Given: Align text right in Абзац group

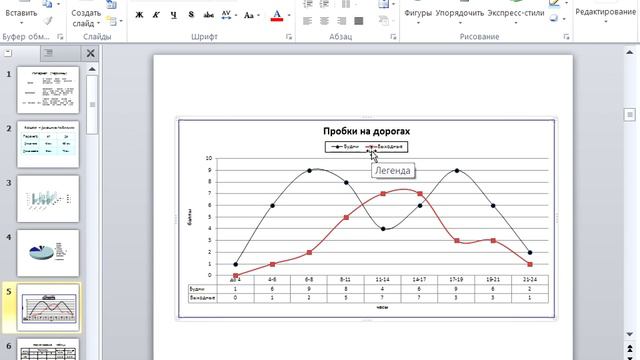Looking at the screenshot, I should pyautogui.click(x=342, y=20).
